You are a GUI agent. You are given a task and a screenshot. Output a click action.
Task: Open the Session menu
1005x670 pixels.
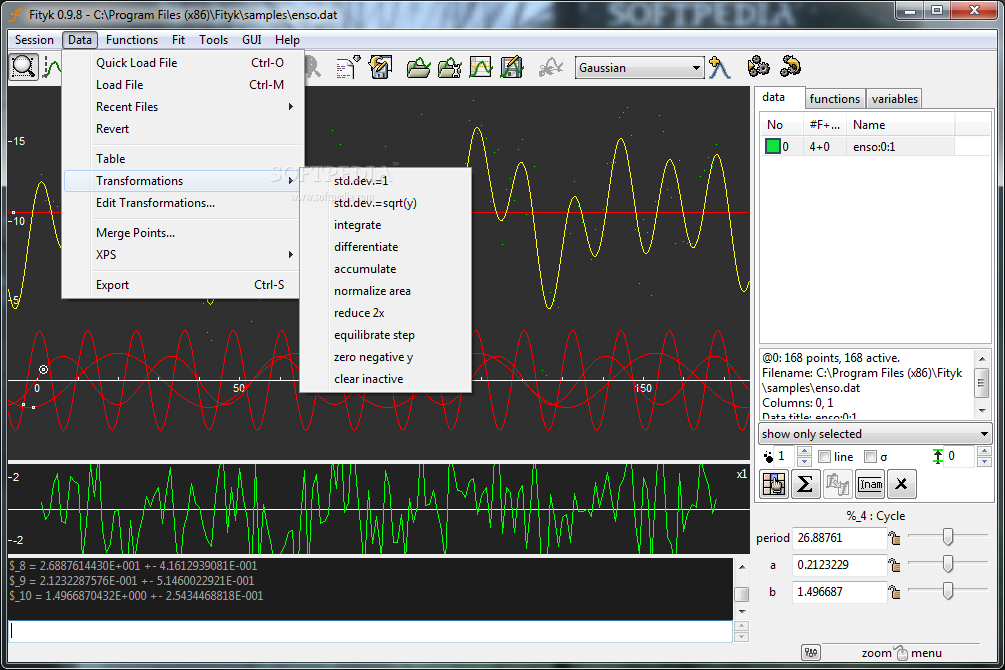click(34, 40)
